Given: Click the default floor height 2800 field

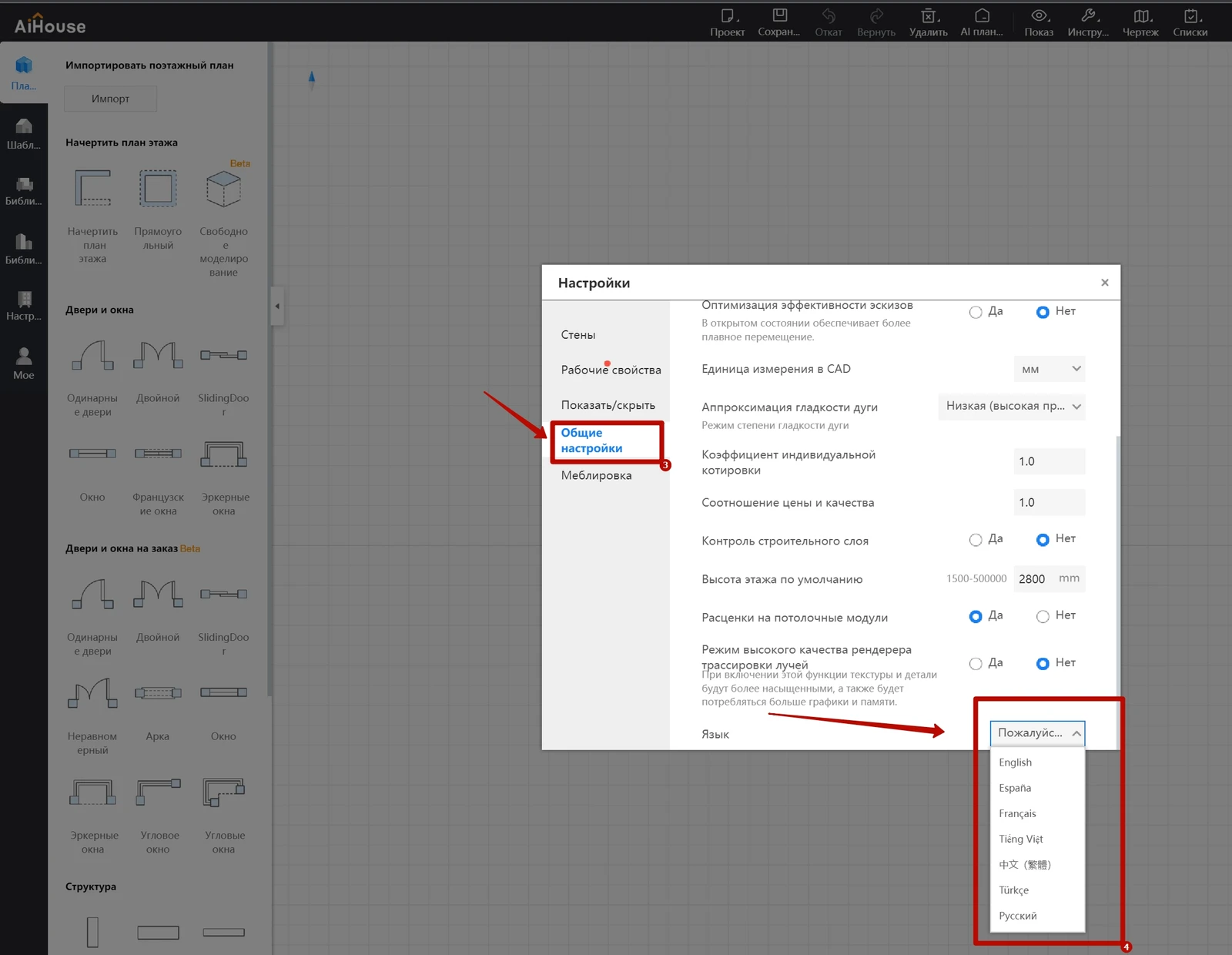Looking at the screenshot, I should [1033, 579].
